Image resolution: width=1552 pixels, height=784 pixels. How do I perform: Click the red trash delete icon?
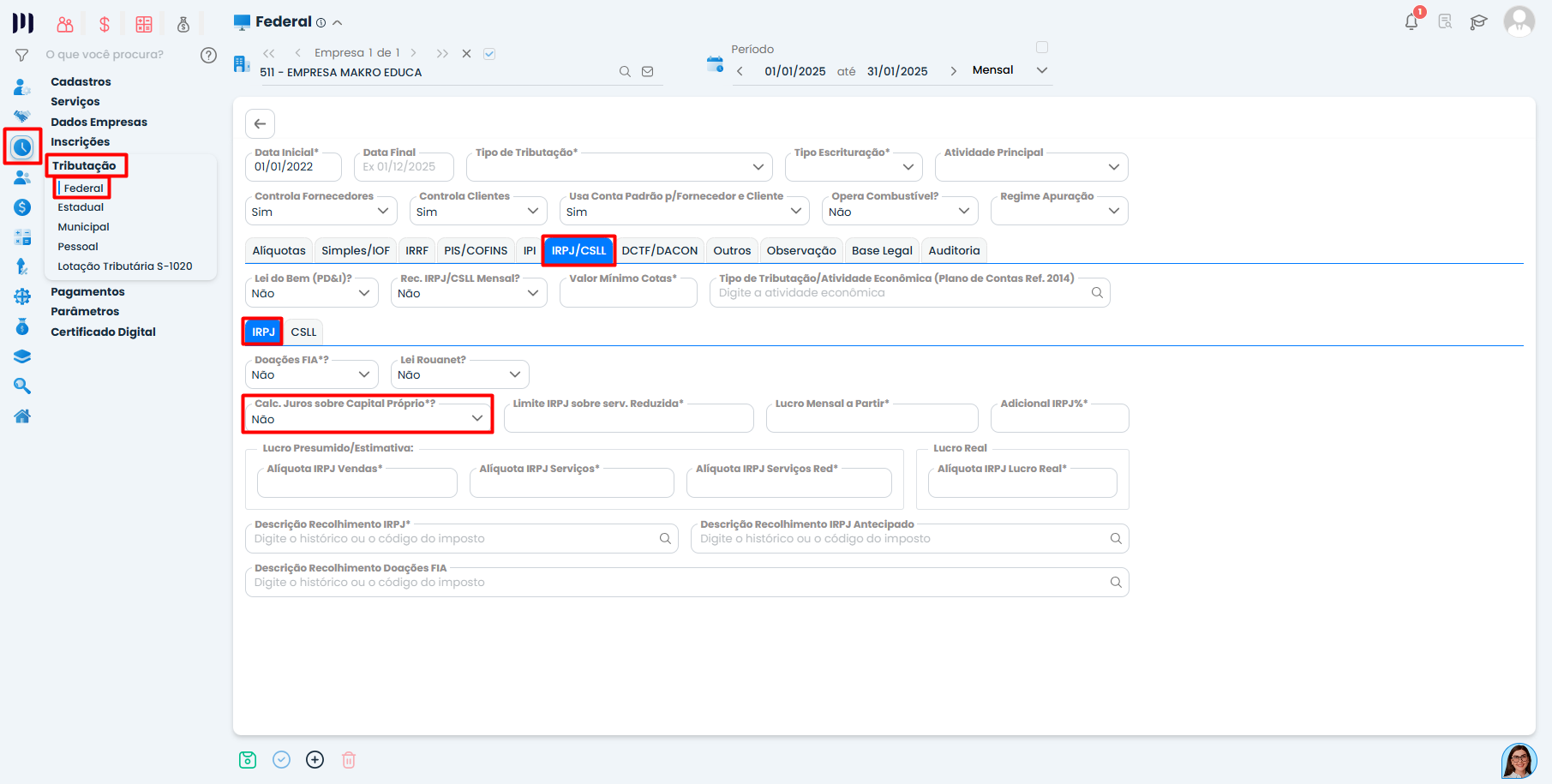pyautogui.click(x=349, y=760)
